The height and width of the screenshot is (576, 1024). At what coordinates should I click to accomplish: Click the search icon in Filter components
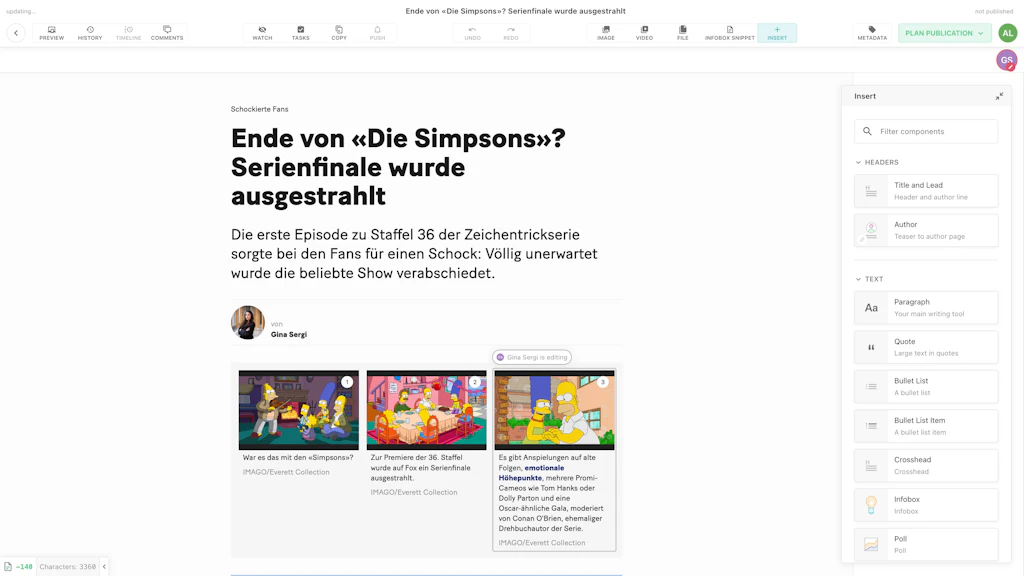pyautogui.click(x=867, y=131)
